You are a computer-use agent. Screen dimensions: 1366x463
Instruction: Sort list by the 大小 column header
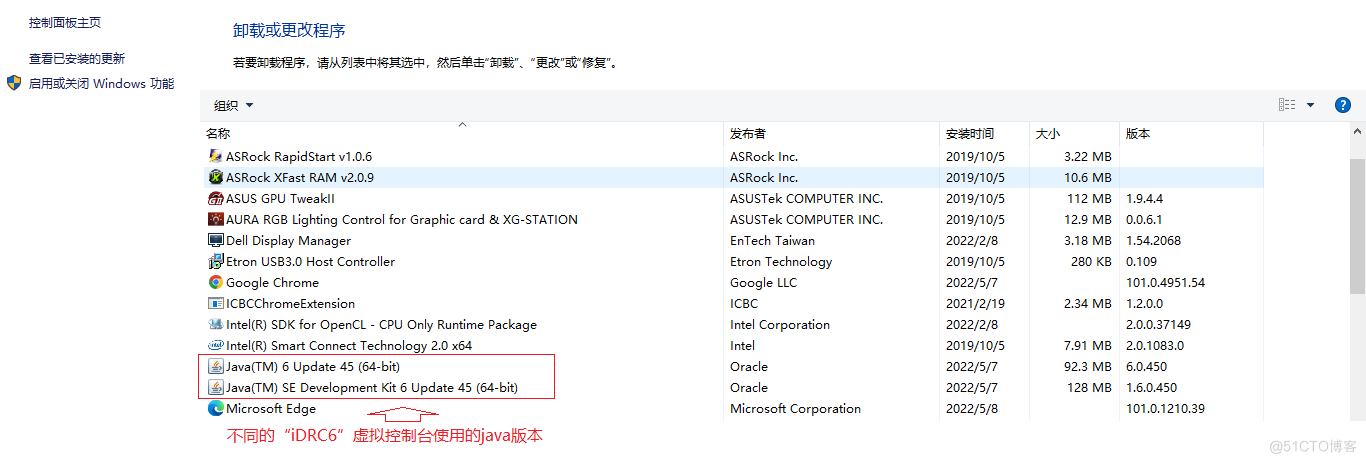pyautogui.click(x=1074, y=133)
